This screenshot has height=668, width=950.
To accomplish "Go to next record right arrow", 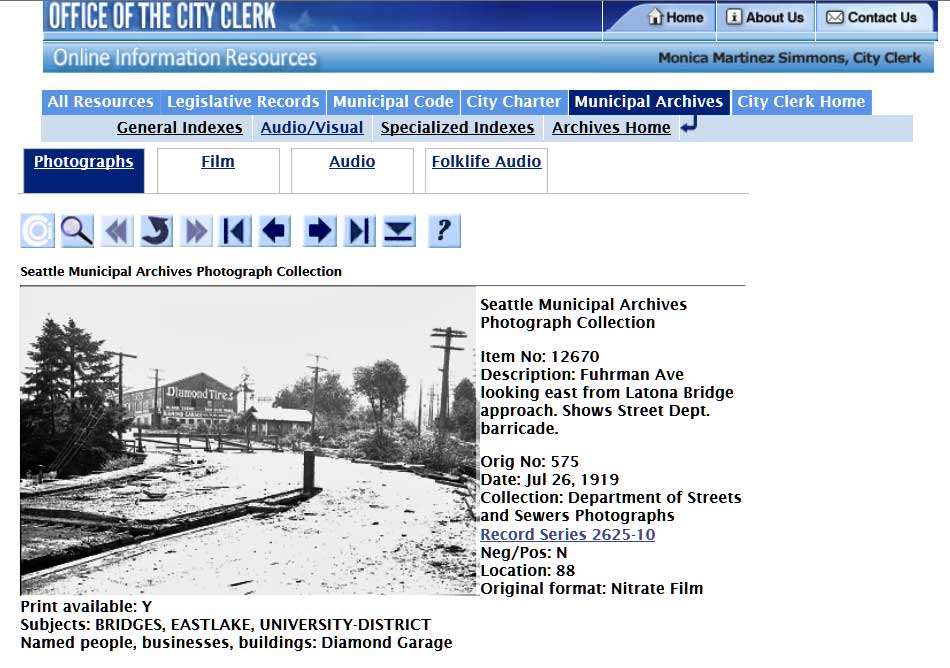I will (319, 231).
